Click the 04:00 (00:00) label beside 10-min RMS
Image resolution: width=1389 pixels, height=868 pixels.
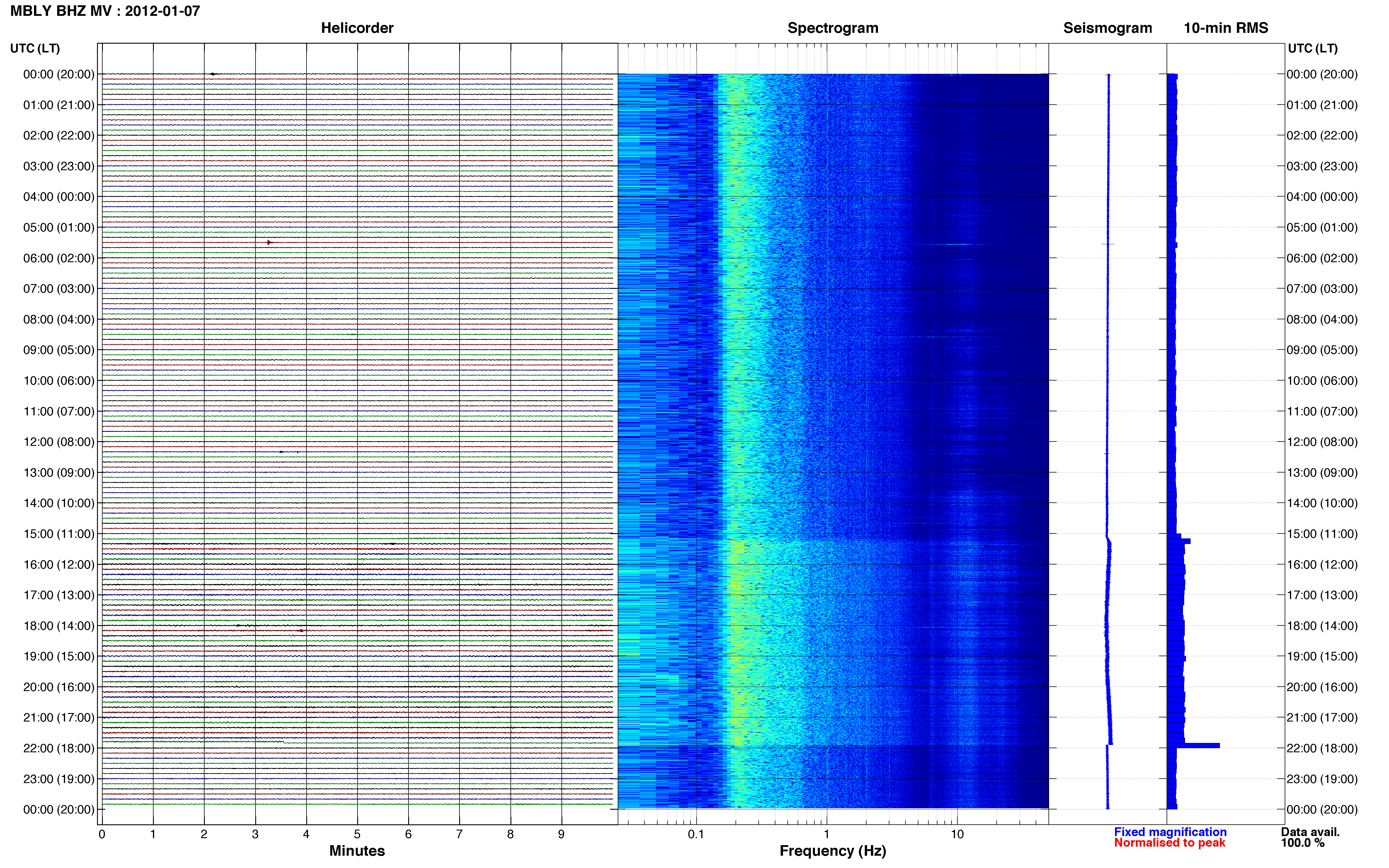(x=1322, y=197)
